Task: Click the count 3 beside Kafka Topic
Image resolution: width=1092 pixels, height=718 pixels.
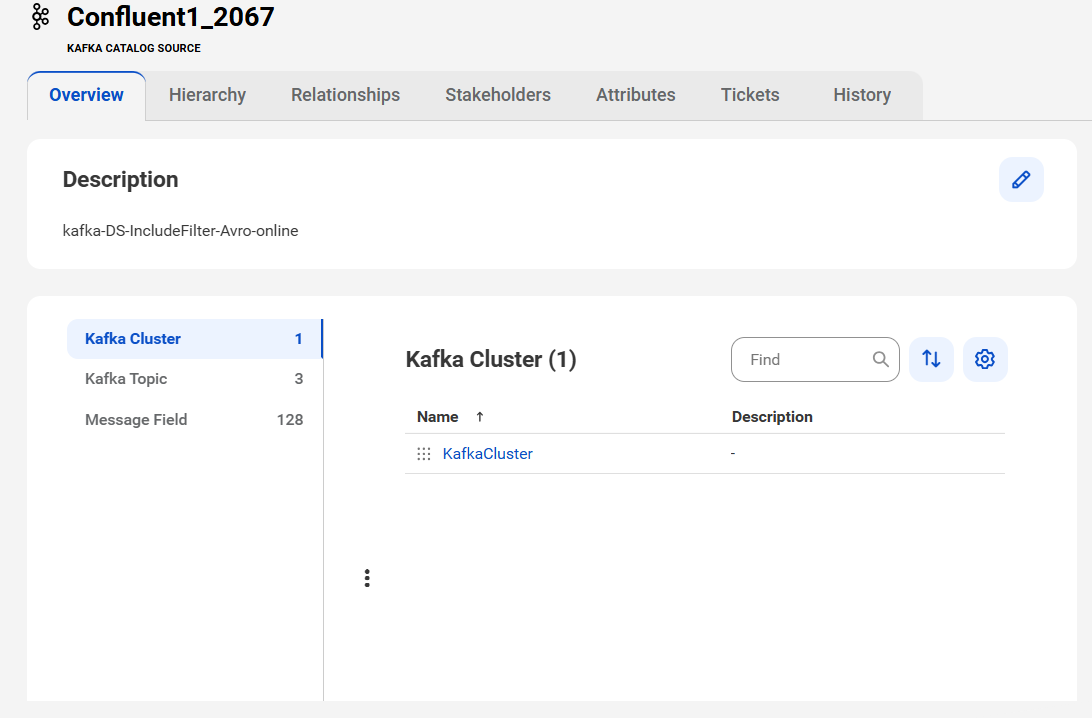Action: [299, 379]
